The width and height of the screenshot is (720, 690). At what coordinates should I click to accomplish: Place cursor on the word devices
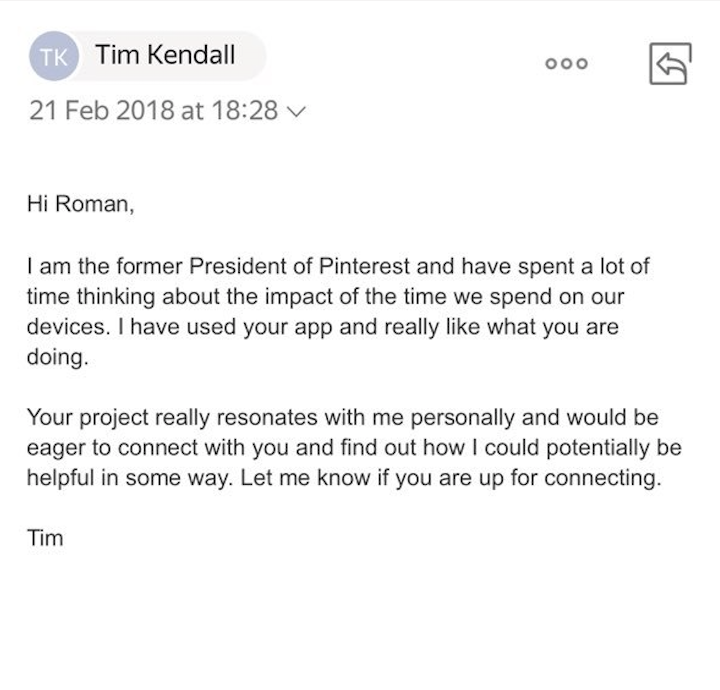(69, 326)
